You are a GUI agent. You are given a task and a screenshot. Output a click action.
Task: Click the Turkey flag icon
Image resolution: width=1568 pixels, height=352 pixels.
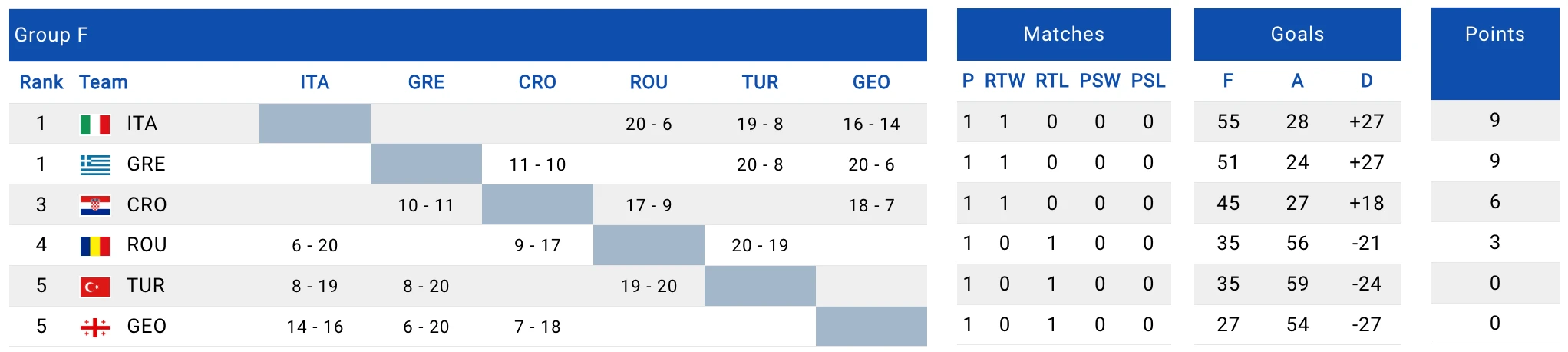coord(95,287)
